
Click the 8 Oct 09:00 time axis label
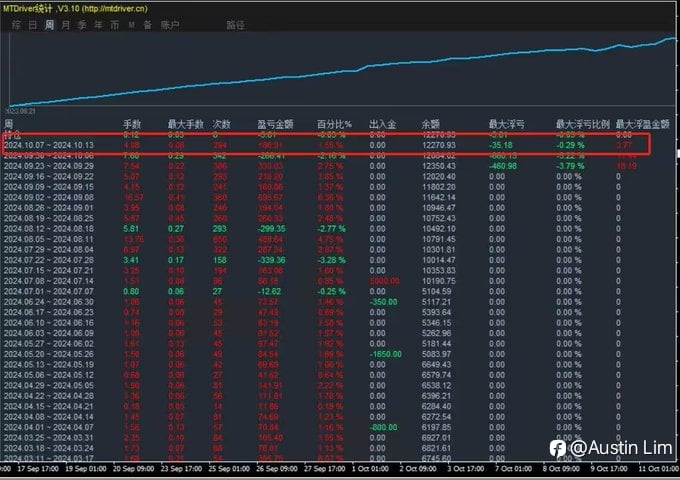(561, 469)
